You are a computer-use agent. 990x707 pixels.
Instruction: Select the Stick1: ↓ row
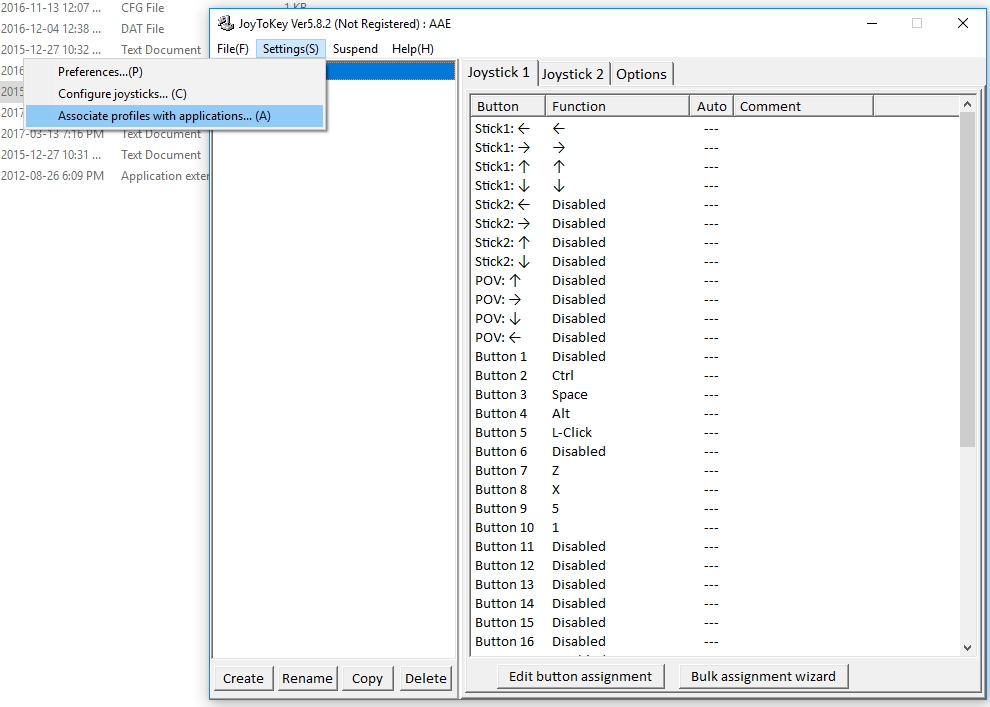tap(715, 186)
